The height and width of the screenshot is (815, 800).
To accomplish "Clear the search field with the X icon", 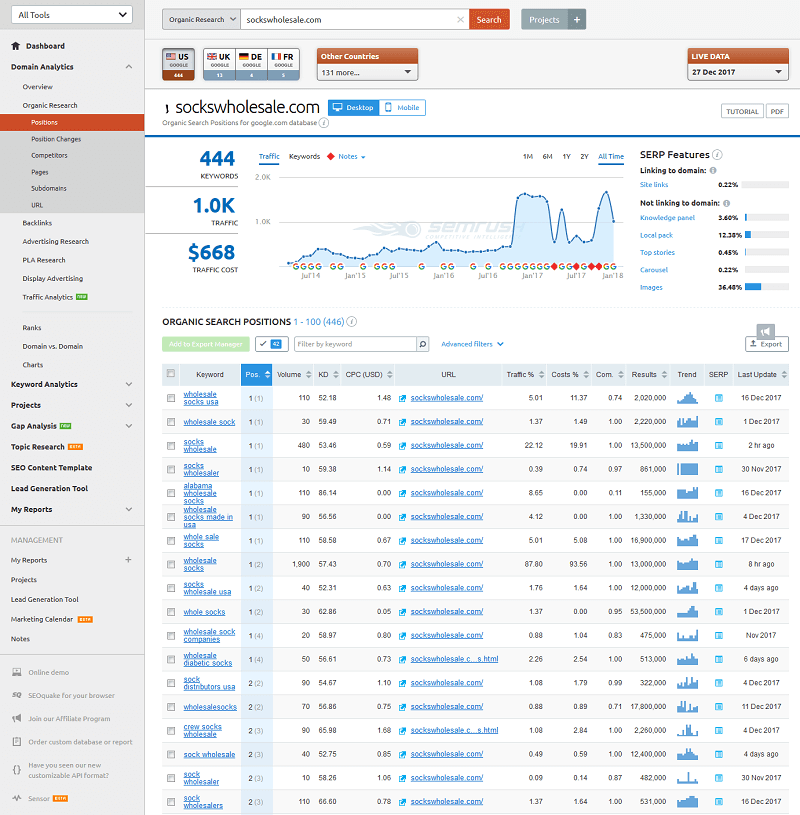I will pos(460,20).
